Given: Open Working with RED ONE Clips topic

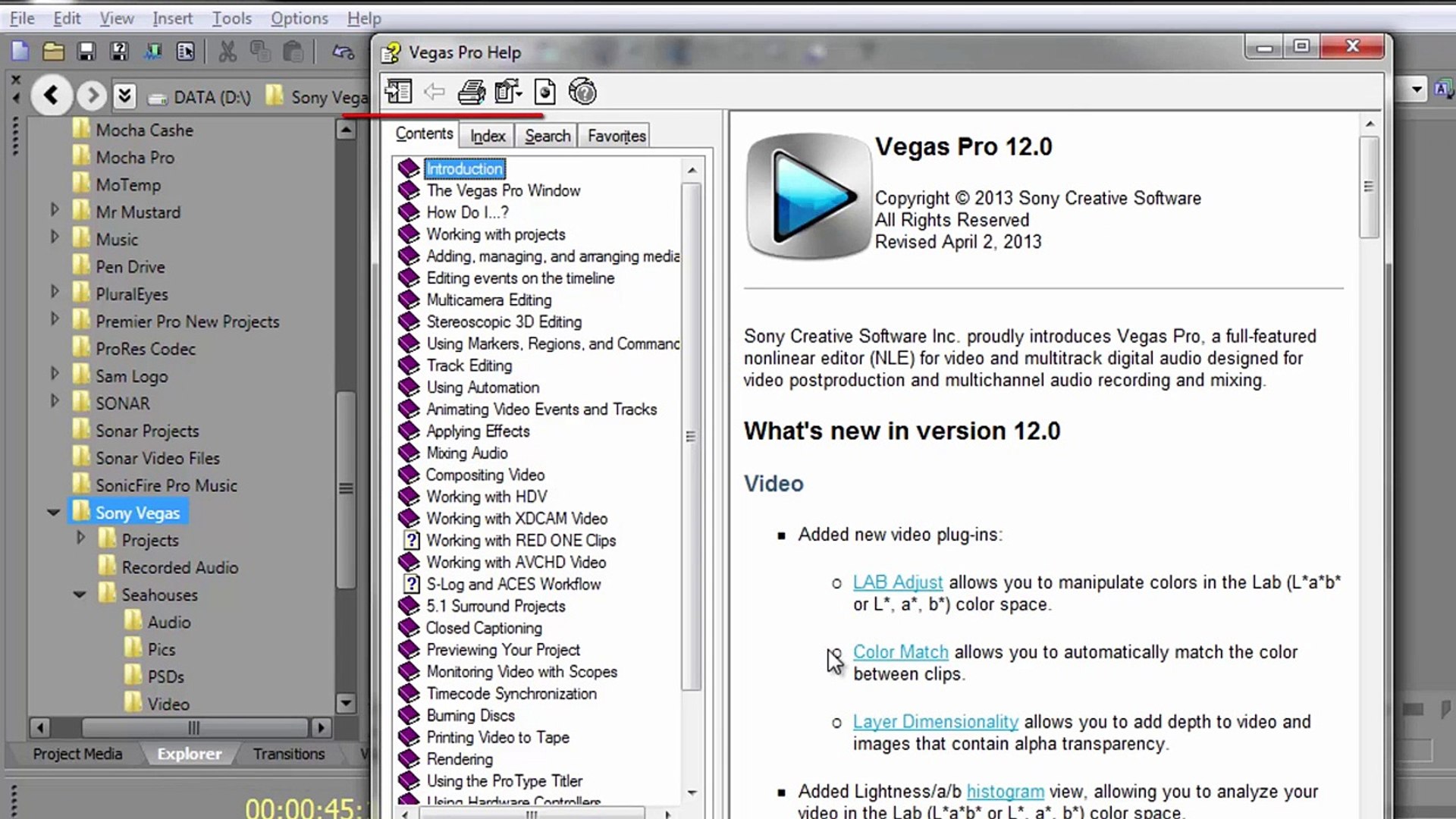Looking at the screenshot, I should pyautogui.click(x=520, y=541).
